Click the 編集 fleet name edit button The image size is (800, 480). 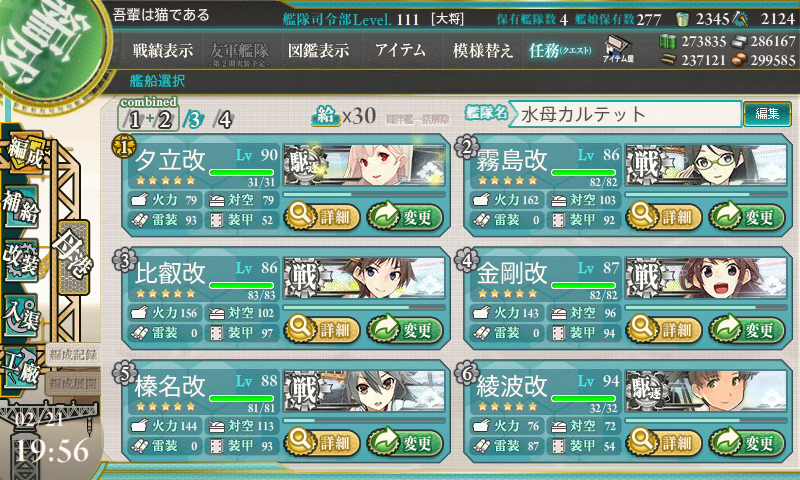pyautogui.click(x=767, y=114)
